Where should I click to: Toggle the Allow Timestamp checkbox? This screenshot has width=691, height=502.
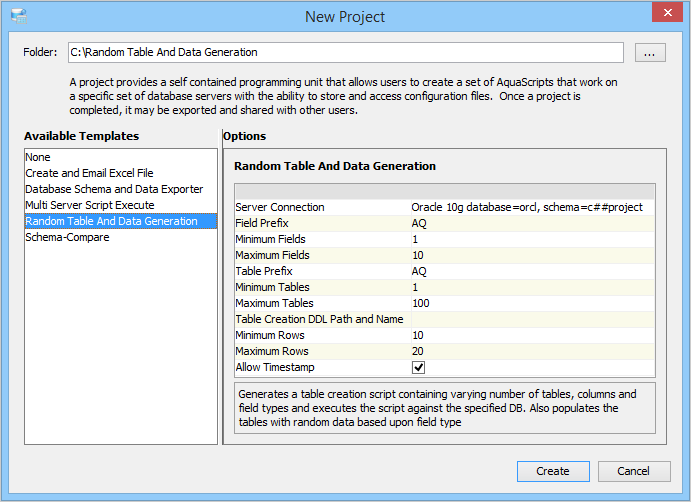419,367
